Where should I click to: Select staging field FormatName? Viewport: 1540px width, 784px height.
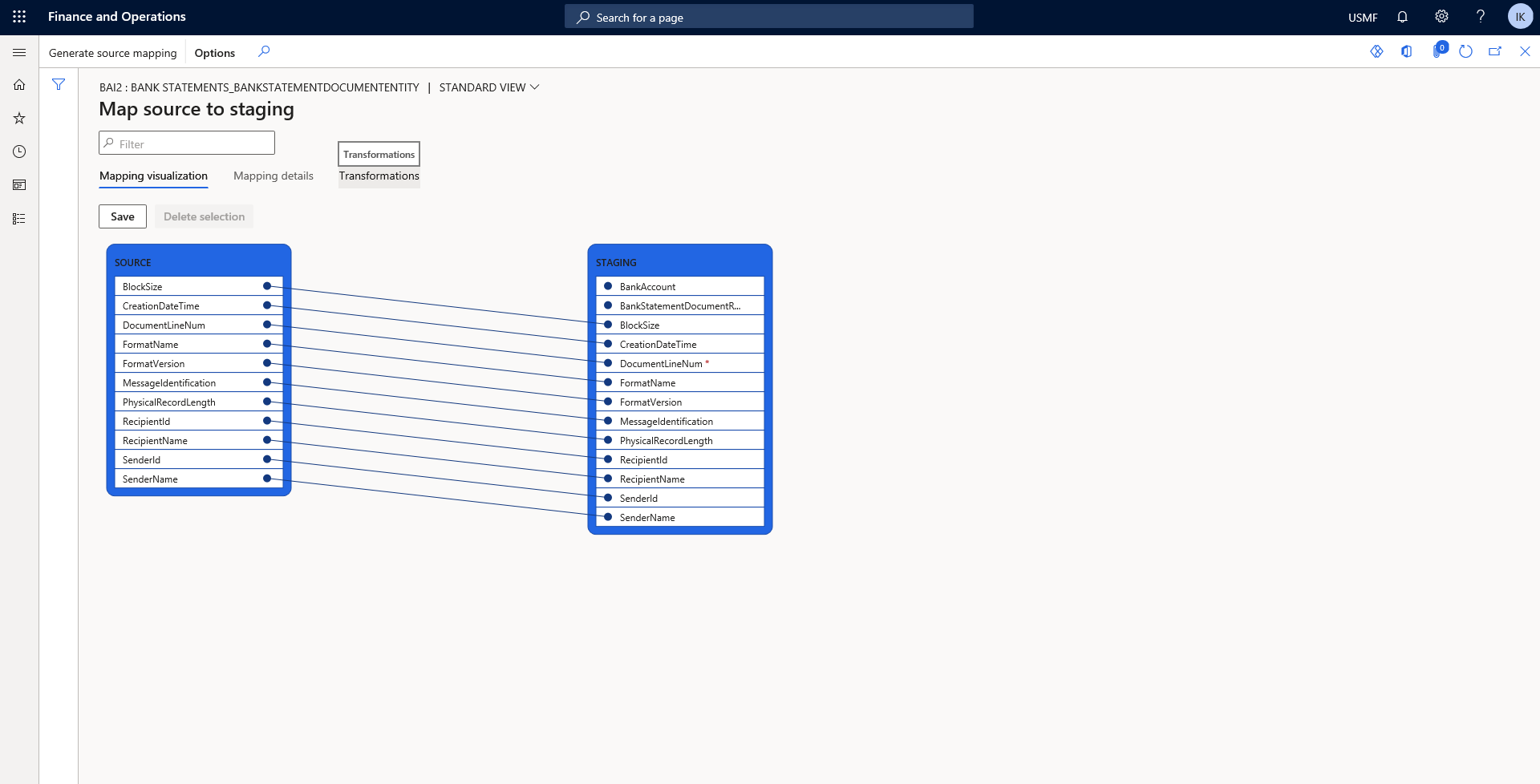click(680, 382)
